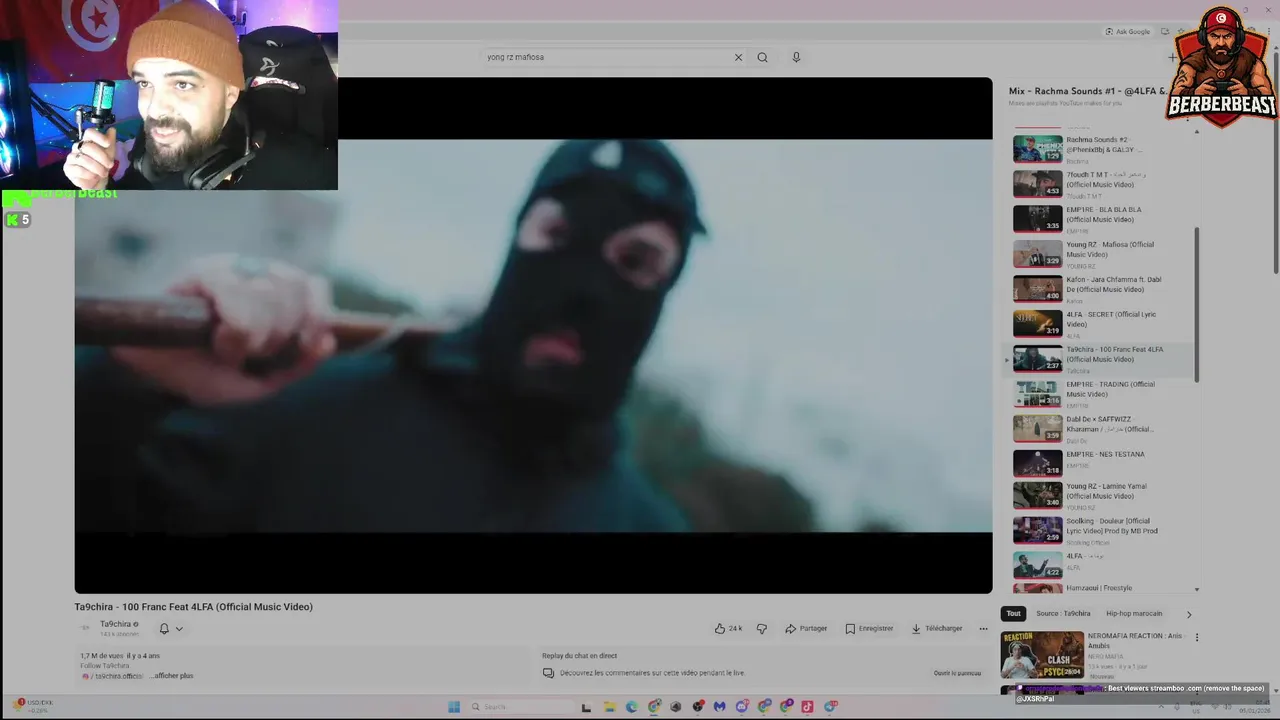Select Dabl De × SAFFWIZZ Kharaman video
Image resolution: width=1280 pixels, height=720 pixels.
click(x=1098, y=429)
